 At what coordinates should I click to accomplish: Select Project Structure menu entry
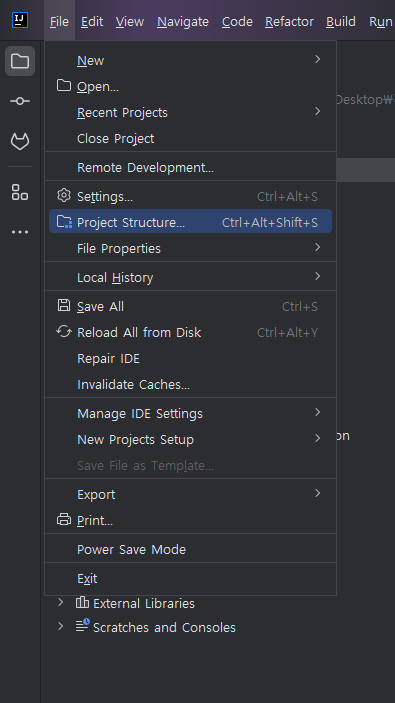(191, 222)
